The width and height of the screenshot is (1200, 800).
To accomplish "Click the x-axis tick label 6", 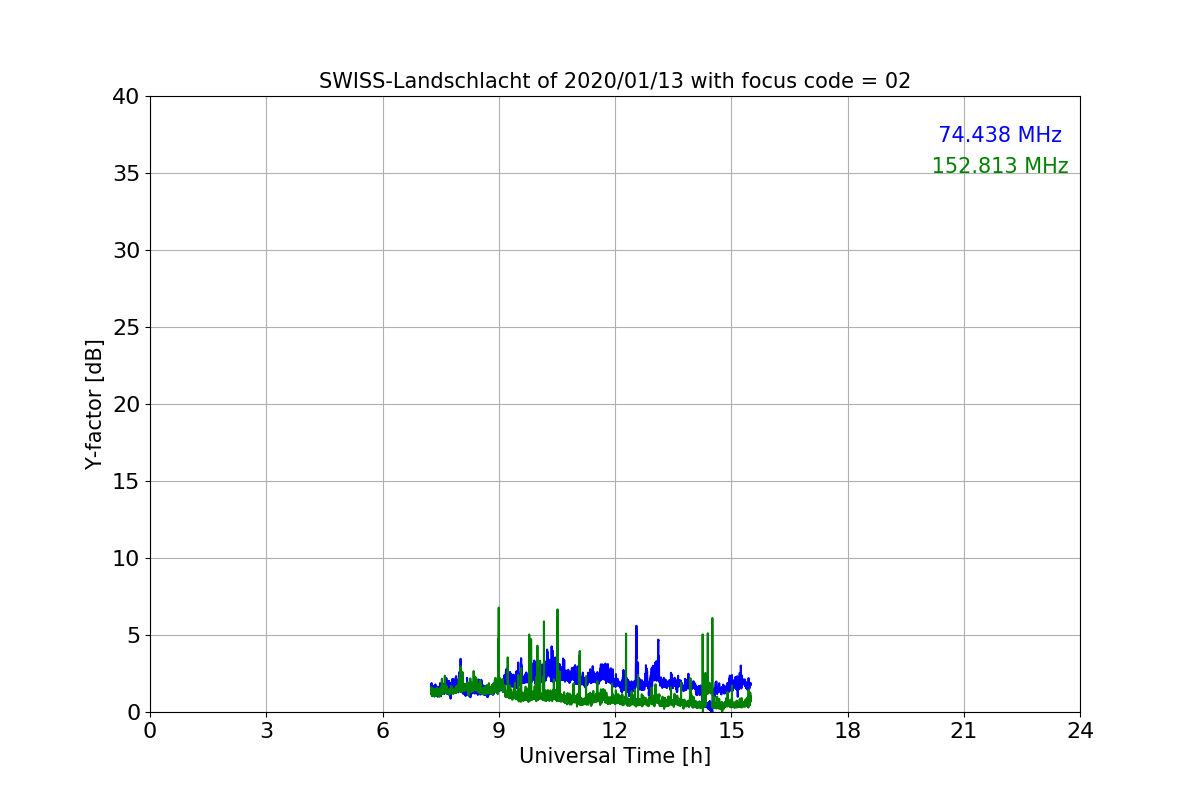I will pyautogui.click(x=383, y=731).
